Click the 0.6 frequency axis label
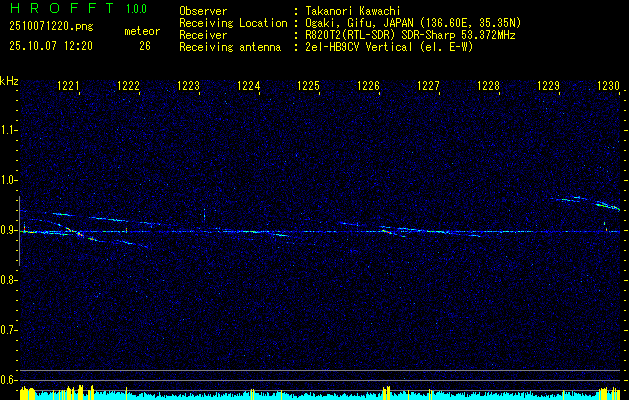 [x=9, y=379]
